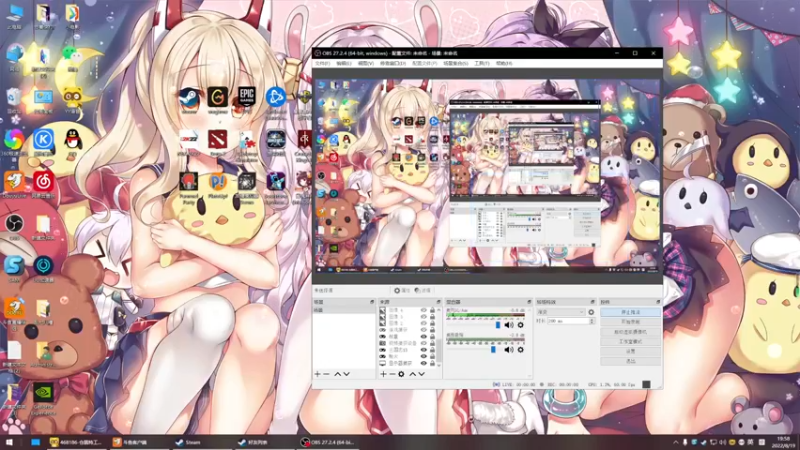Open the Dota 2 desktop shortcut
Image resolution: width=800 pixels, height=450 pixels.
pyautogui.click(x=218, y=140)
